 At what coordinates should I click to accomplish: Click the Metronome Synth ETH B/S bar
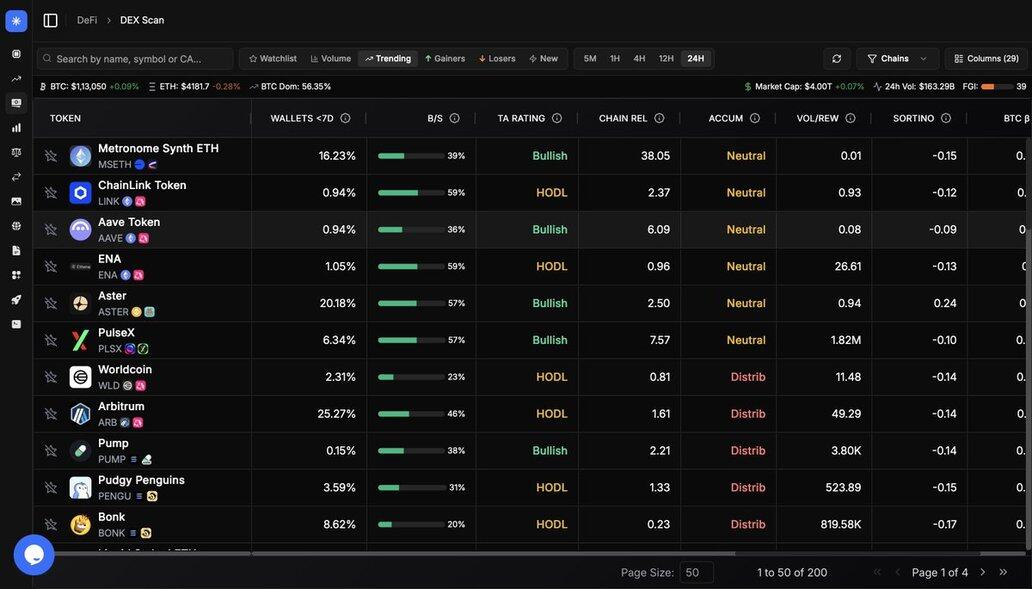pyautogui.click(x=411, y=156)
